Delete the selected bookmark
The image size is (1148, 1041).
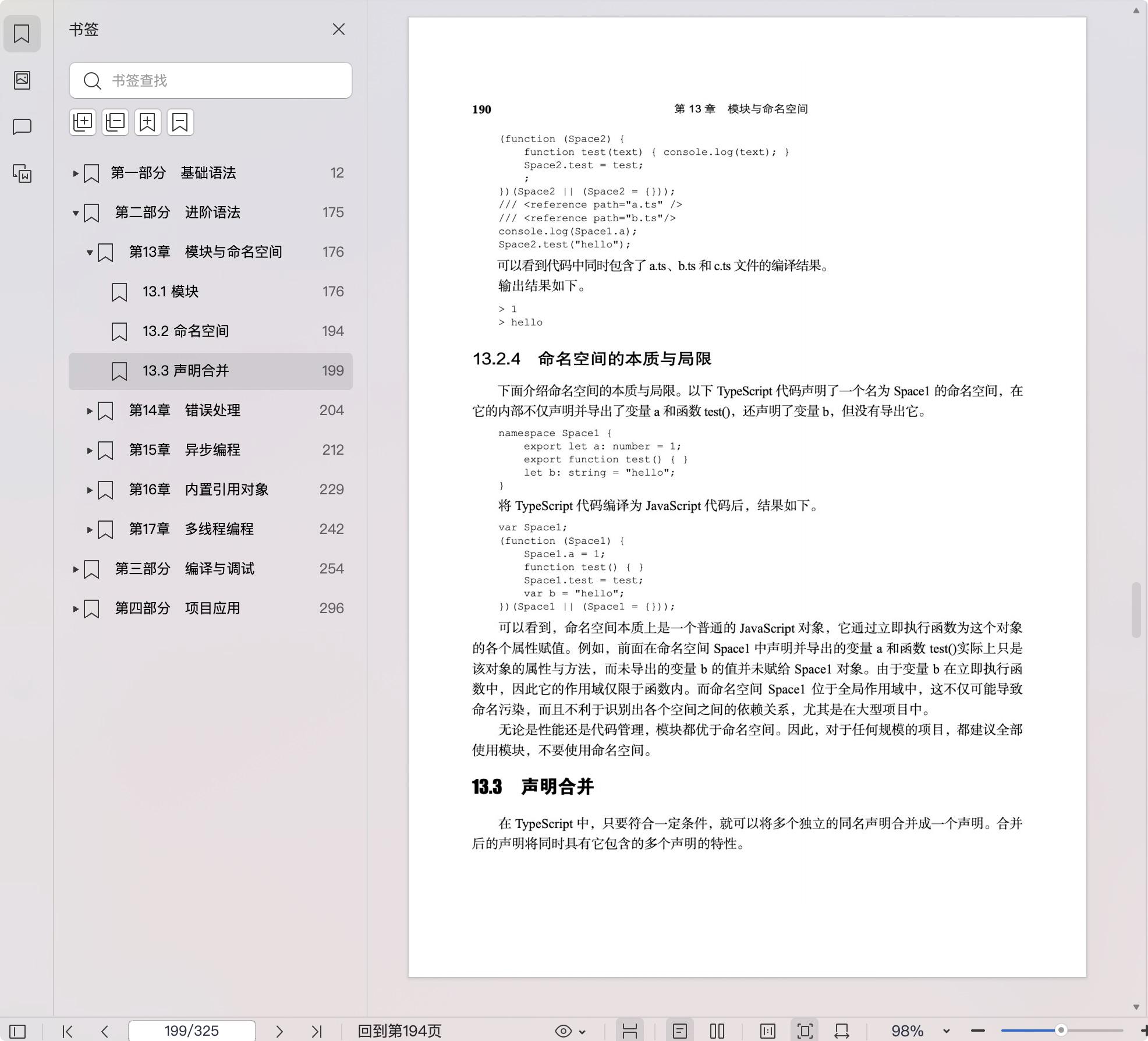(180, 122)
